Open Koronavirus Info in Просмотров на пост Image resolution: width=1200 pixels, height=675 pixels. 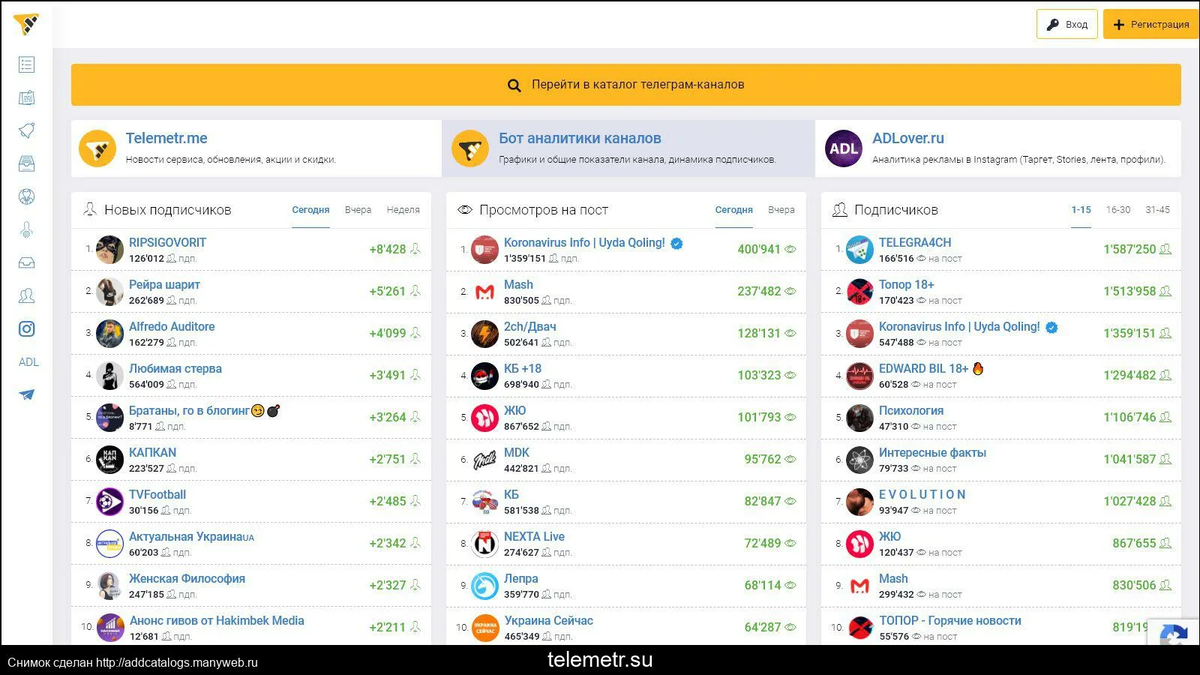[x=585, y=243]
